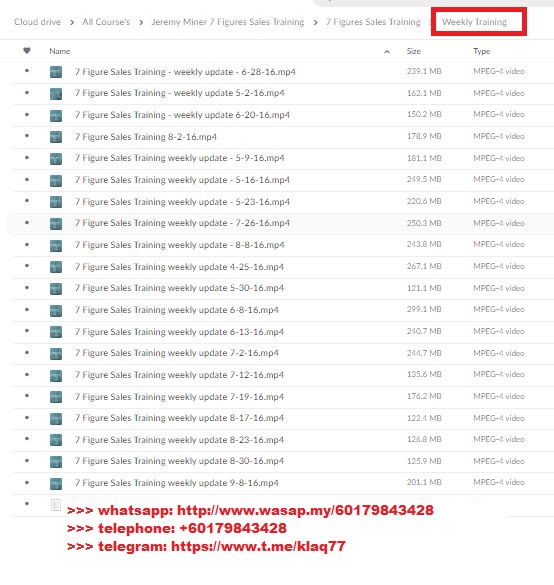Click video icon for Sales Training 8-2-16.mp4
Image resolution: width=554 pixels, height=585 pixels.
click(x=56, y=137)
